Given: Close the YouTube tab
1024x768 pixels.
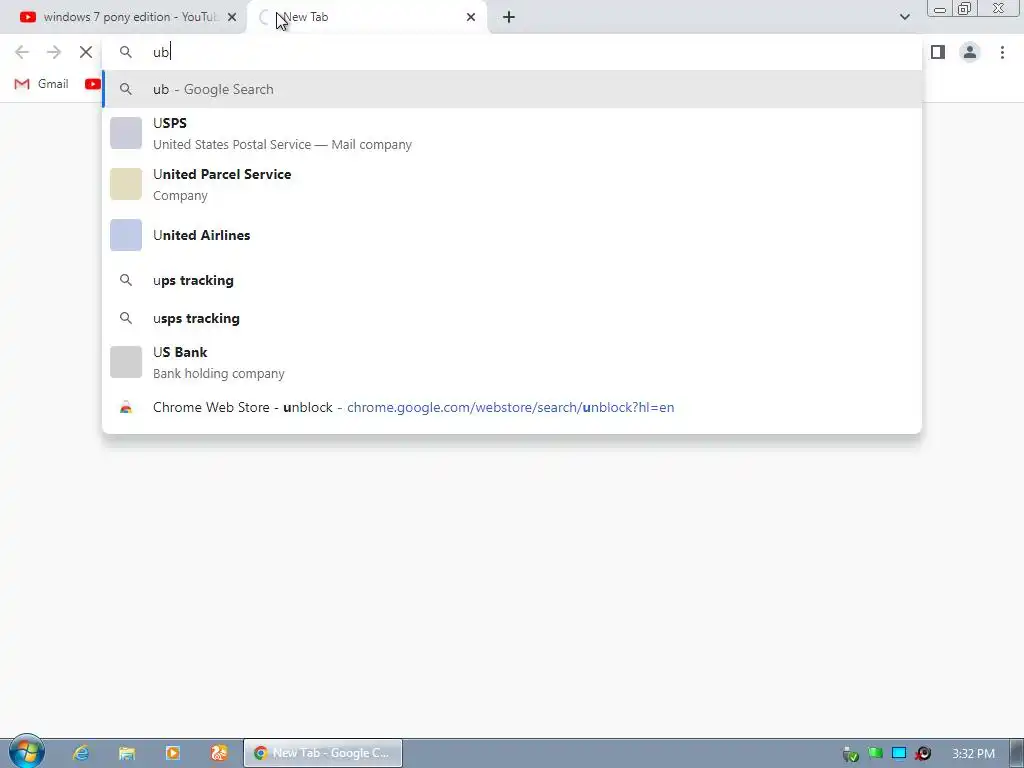Looking at the screenshot, I should pos(232,18).
